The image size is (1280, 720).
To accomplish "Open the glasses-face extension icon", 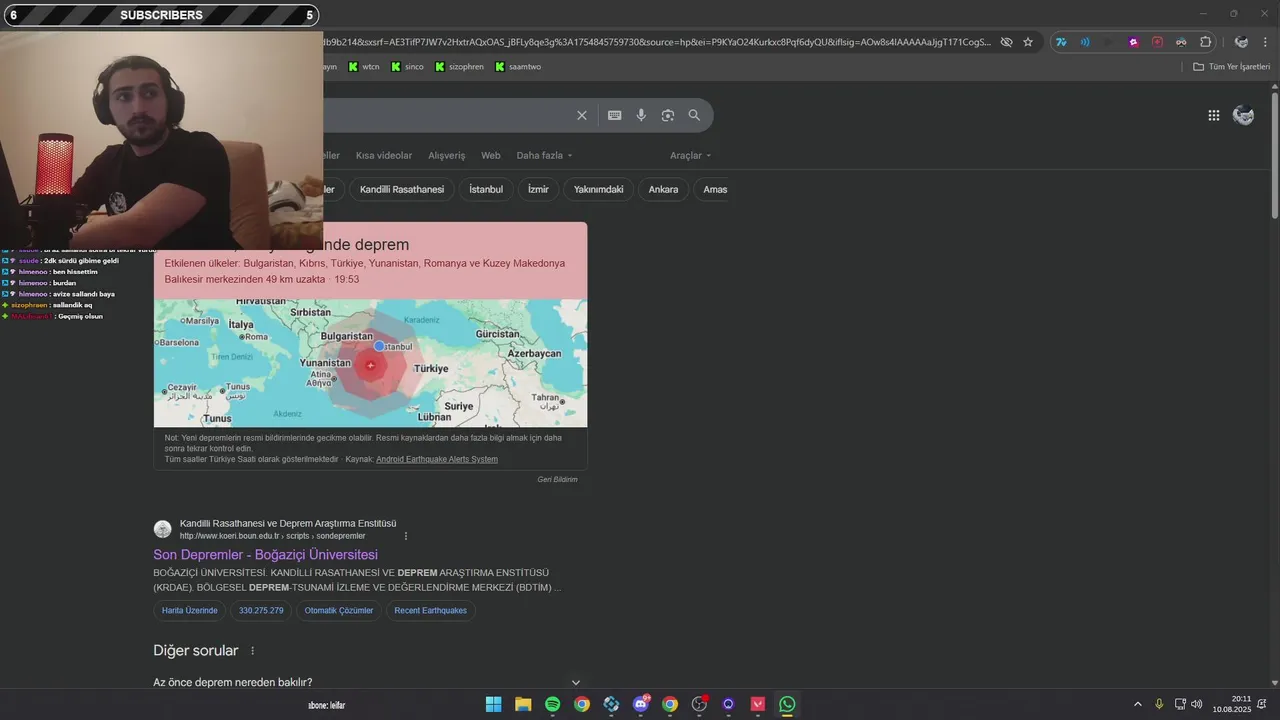I will click(x=1181, y=42).
